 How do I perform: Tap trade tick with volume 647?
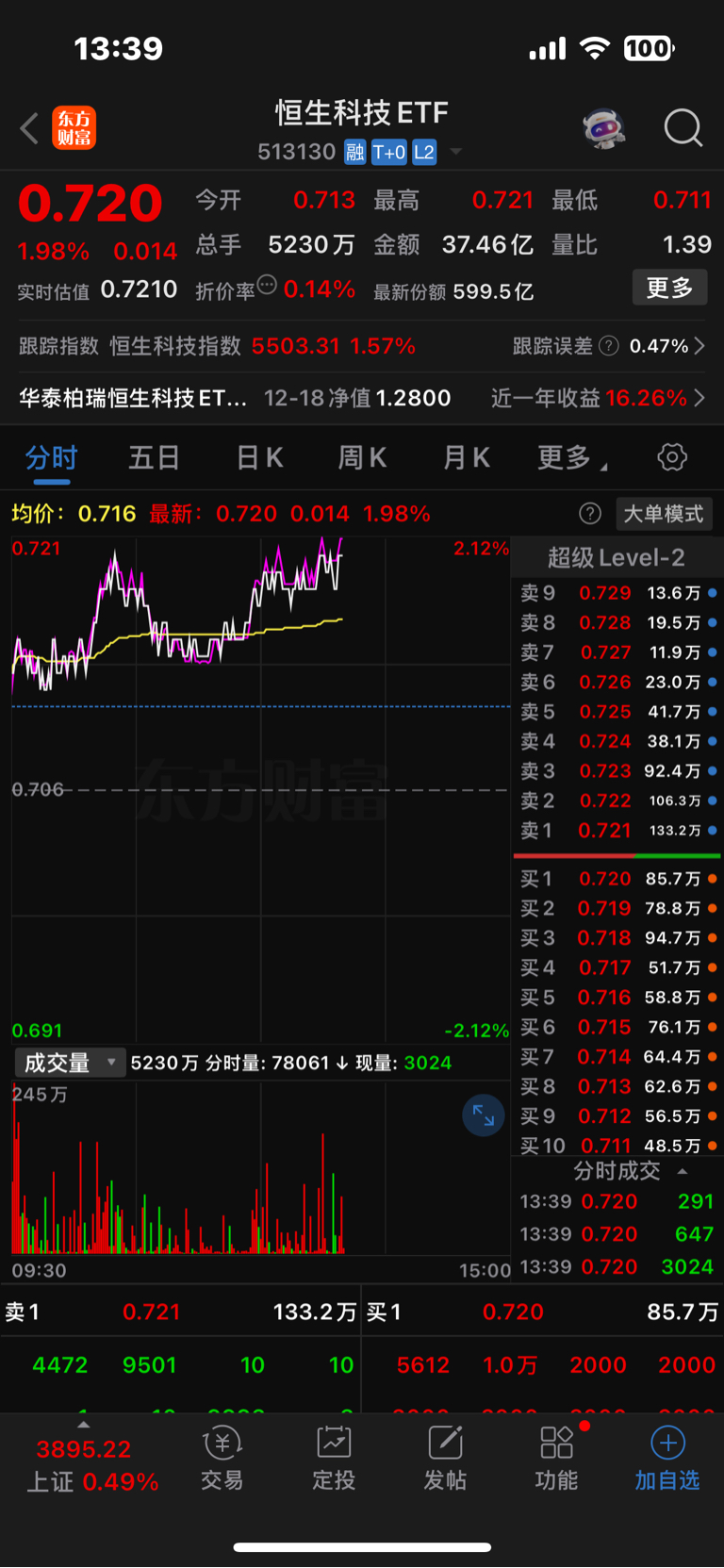[618, 1234]
